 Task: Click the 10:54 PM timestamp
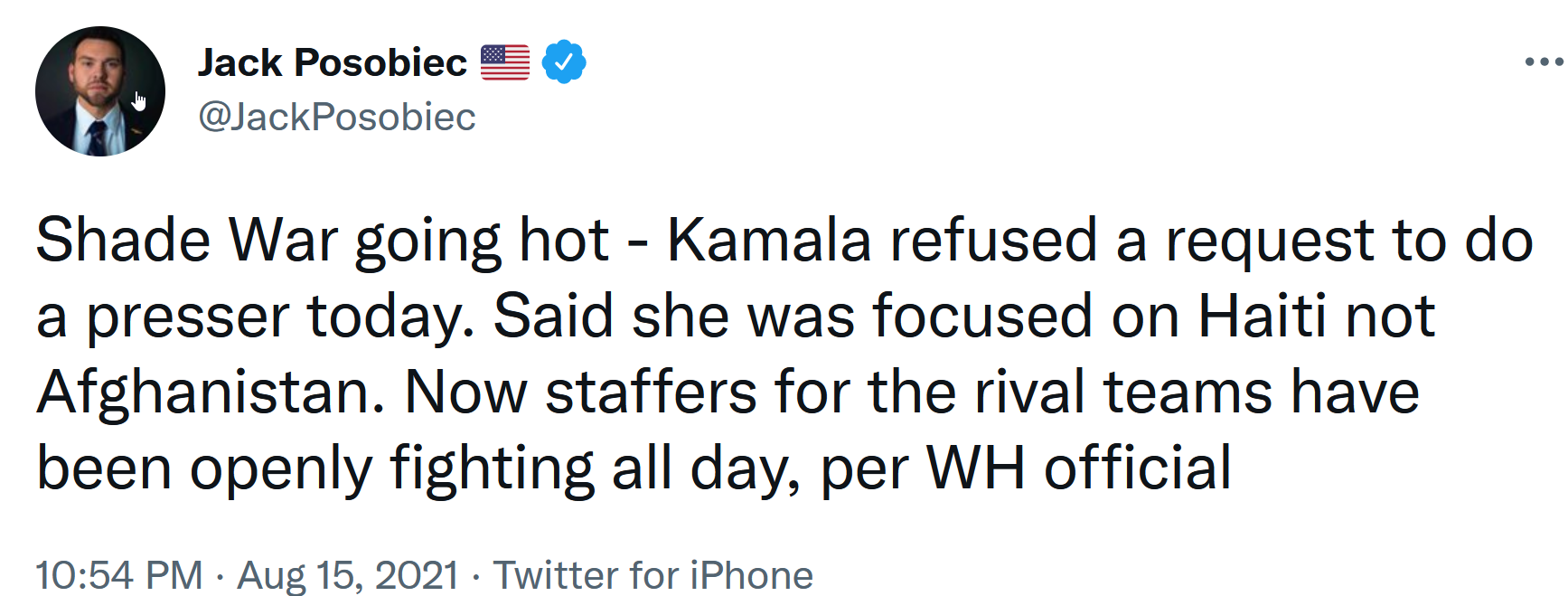(x=119, y=575)
